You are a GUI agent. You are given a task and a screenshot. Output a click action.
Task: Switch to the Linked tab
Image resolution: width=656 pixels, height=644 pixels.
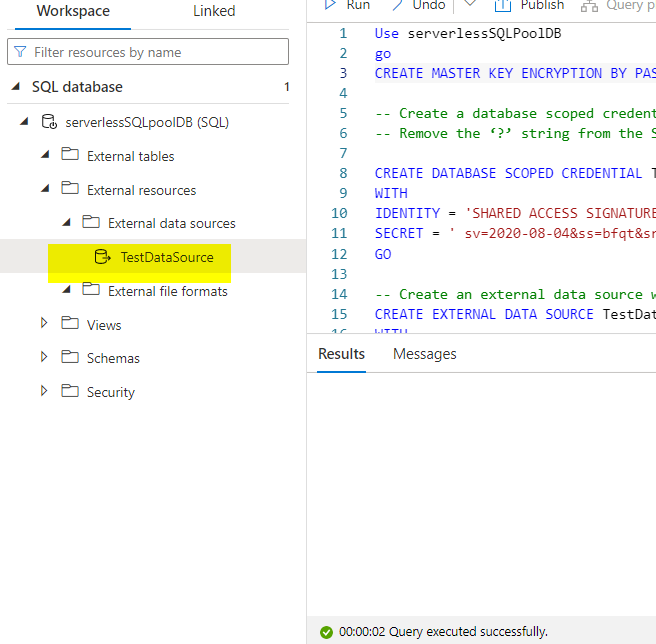click(x=214, y=11)
